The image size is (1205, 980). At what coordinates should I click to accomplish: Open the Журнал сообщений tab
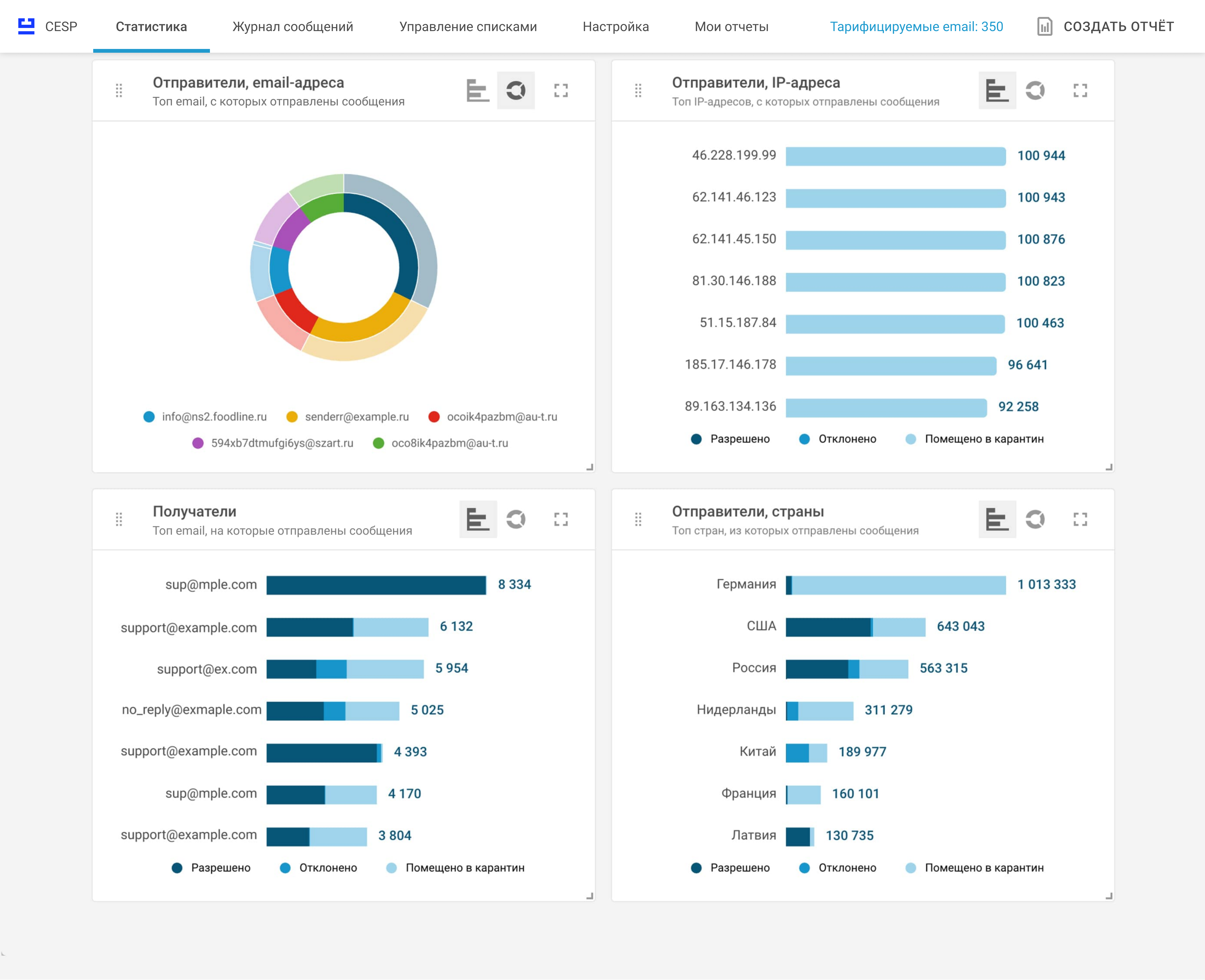click(x=292, y=27)
